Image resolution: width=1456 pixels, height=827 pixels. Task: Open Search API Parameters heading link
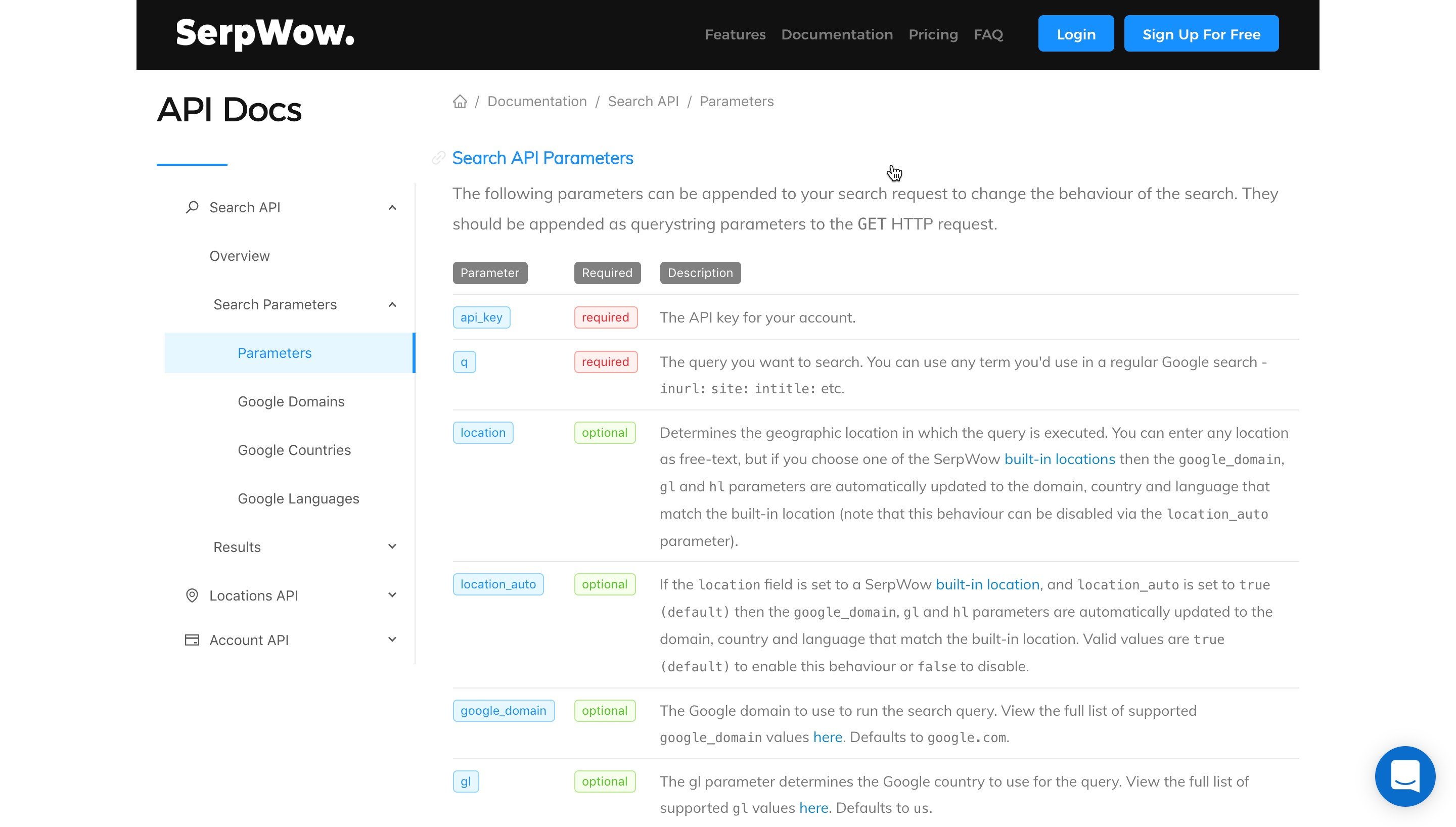[542, 158]
